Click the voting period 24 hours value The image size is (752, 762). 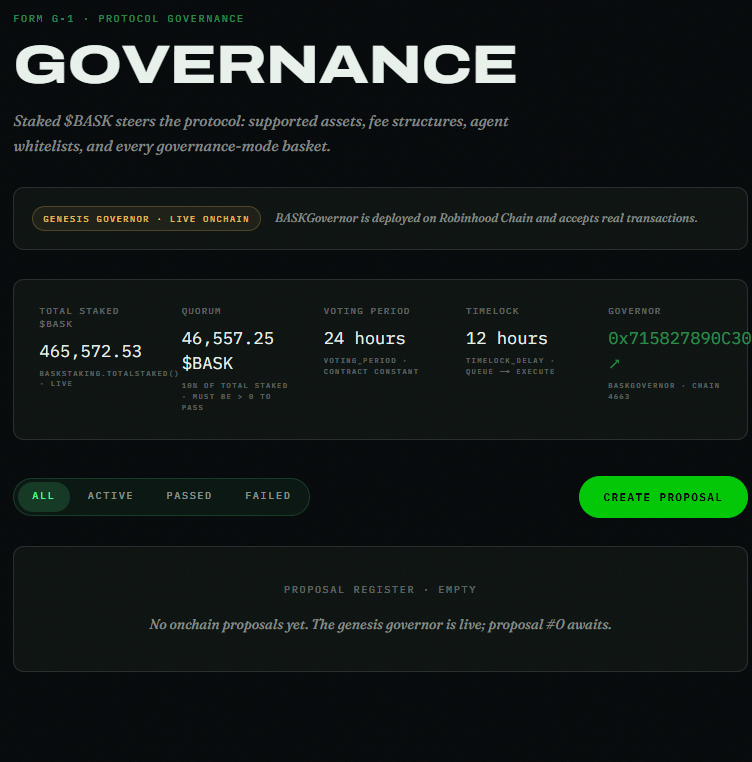coord(365,338)
